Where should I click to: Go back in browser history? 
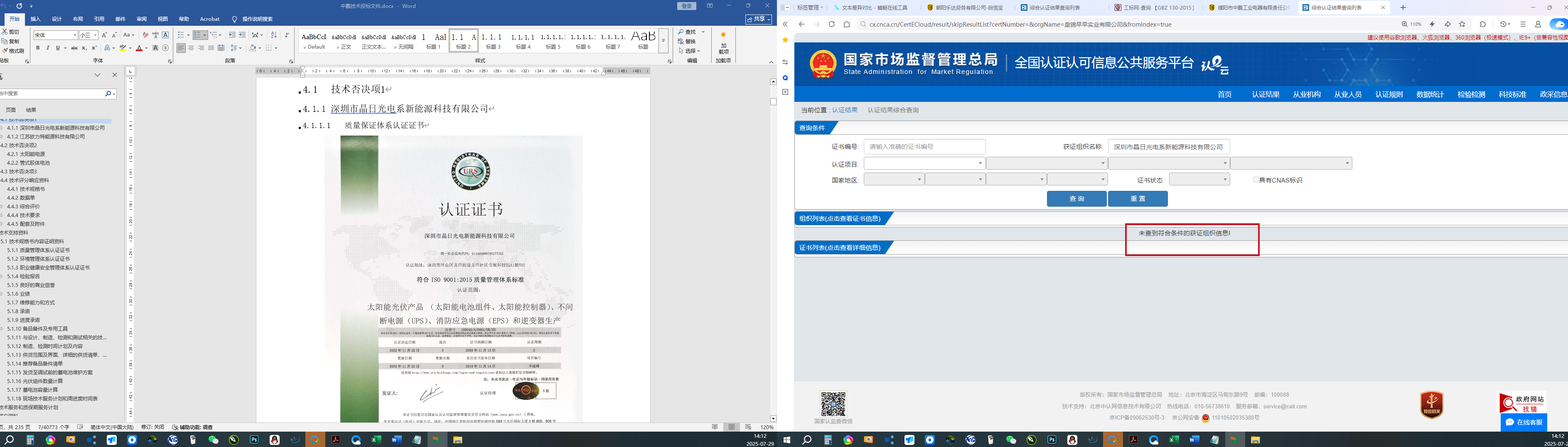coord(801,25)
